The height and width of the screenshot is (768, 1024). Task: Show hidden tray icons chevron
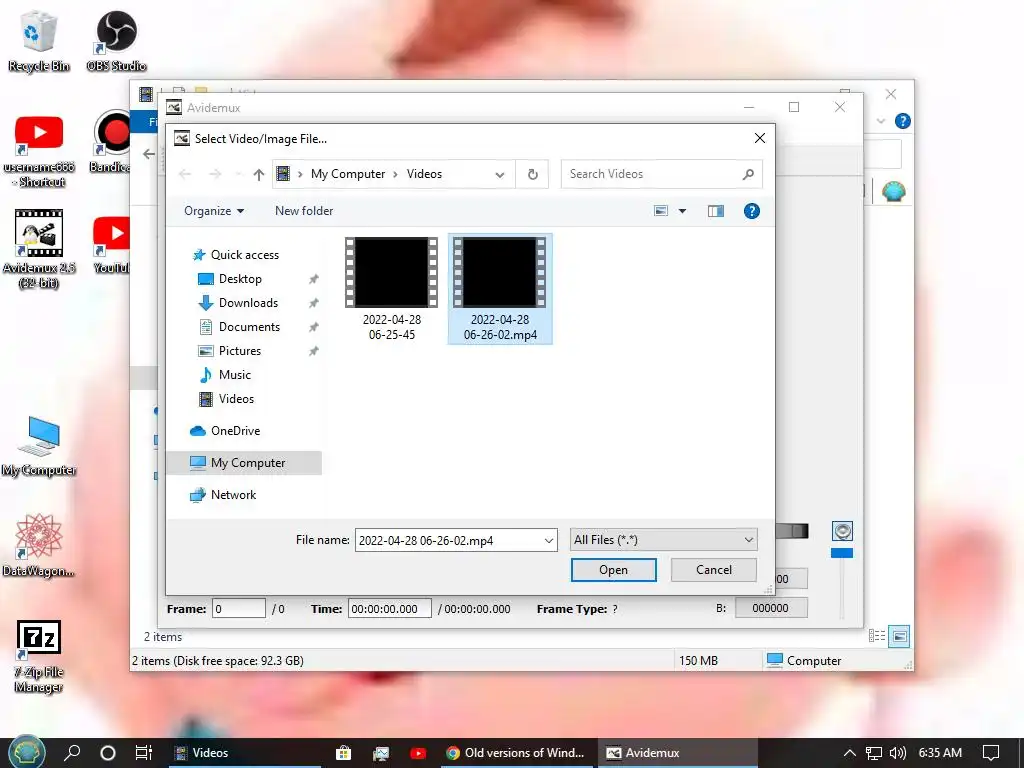pos(850,753)
